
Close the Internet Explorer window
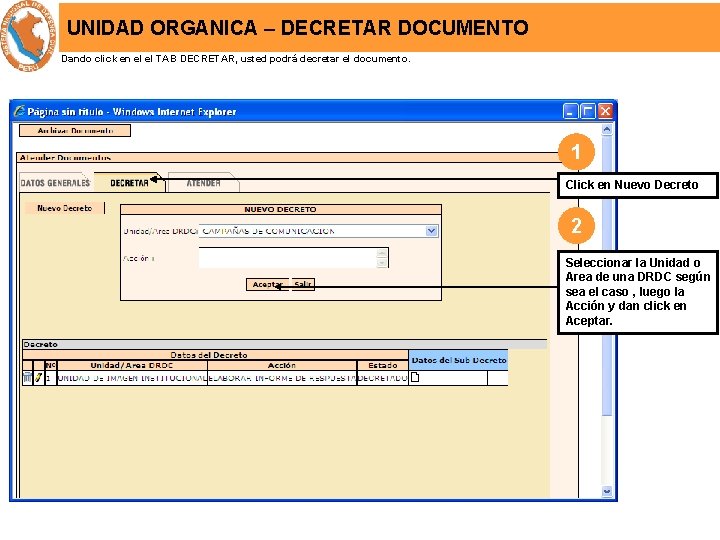coord(606,111)
